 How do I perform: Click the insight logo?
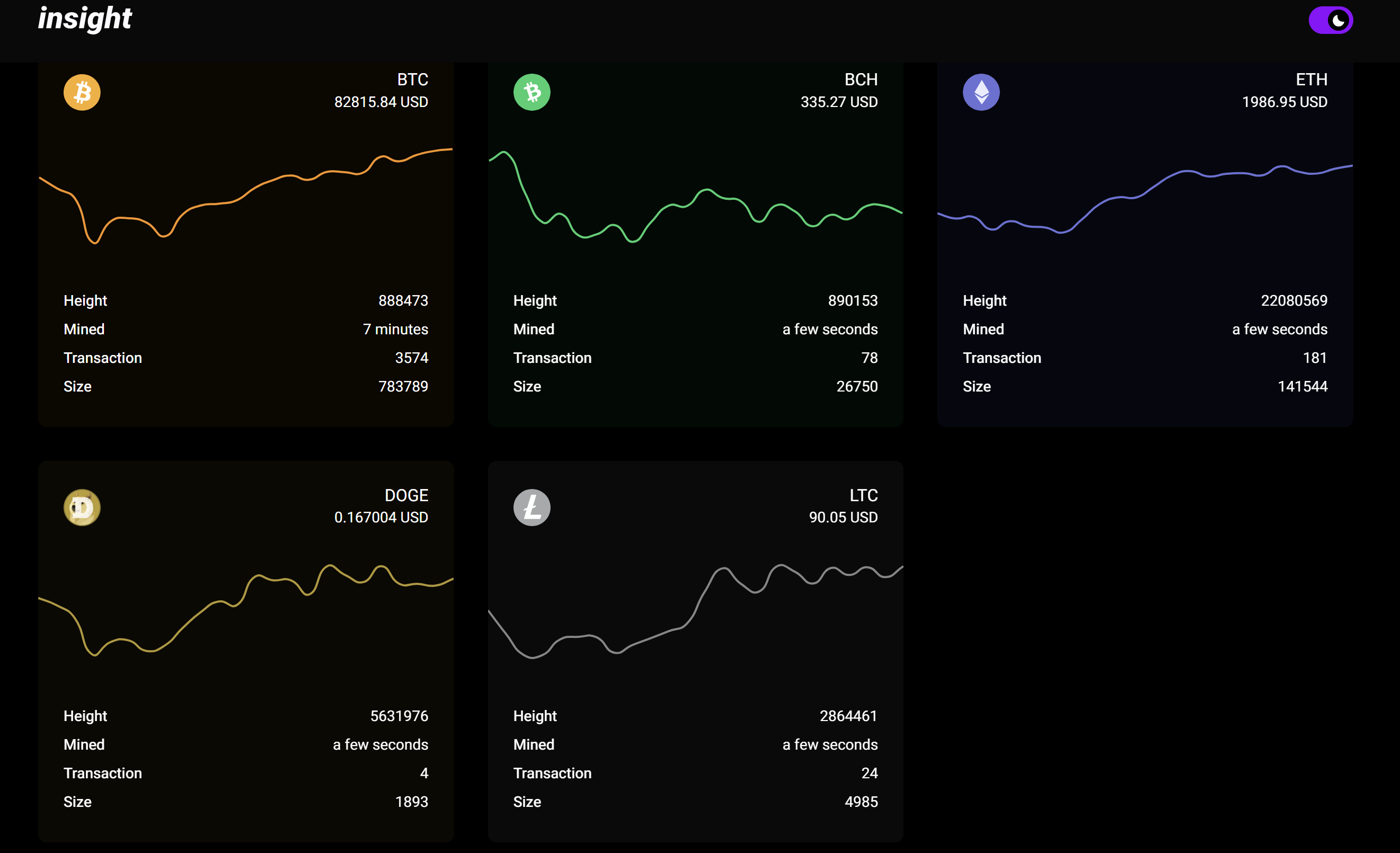point(85,19)
